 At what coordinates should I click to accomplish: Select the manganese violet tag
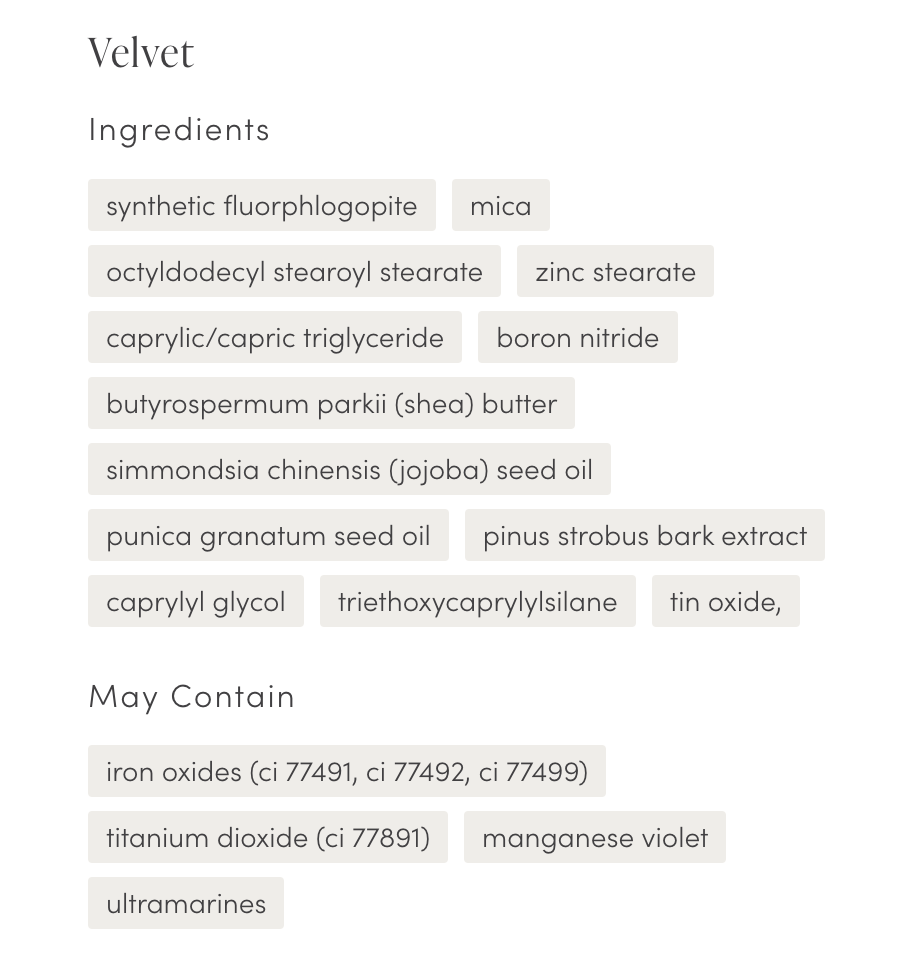point(594,837)
